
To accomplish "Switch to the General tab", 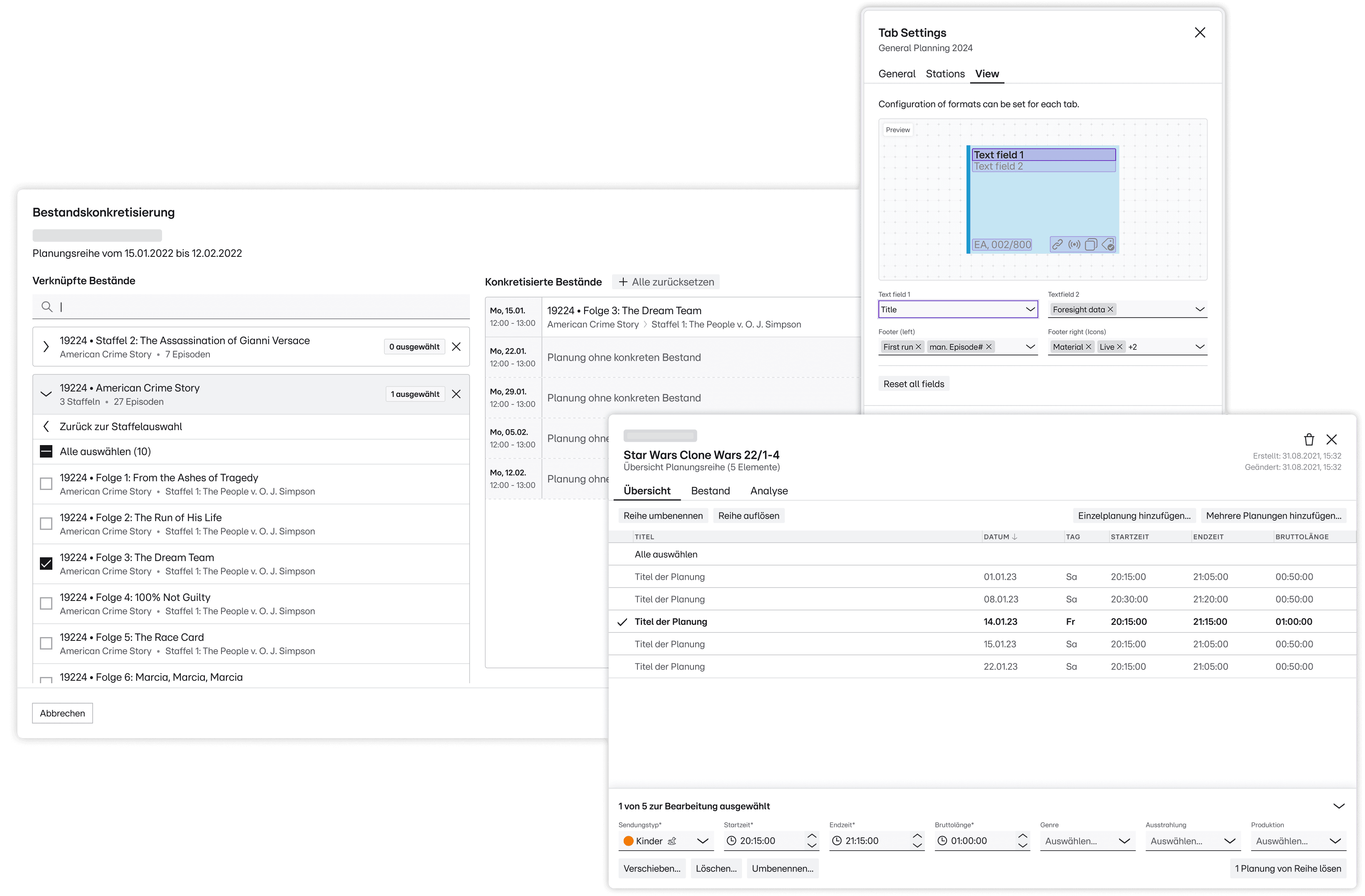I will (x=896, y=74).
